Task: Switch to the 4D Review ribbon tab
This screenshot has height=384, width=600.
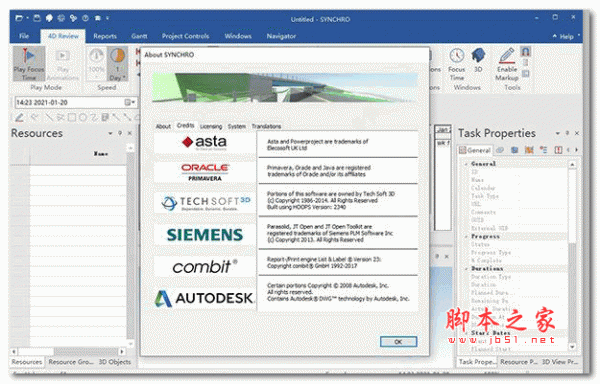Action: 63,36
